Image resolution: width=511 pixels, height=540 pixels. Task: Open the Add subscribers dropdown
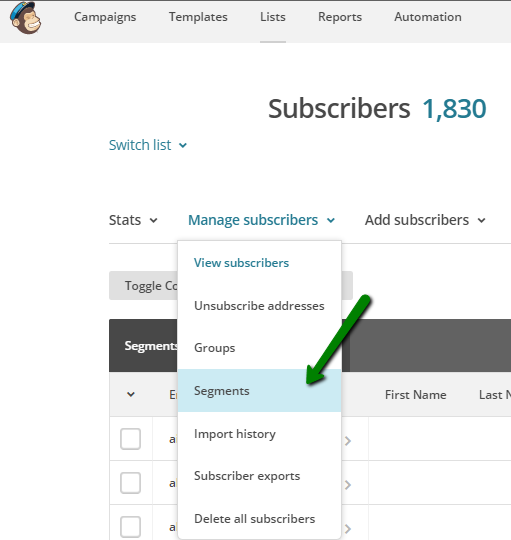(x=425, y=220)
